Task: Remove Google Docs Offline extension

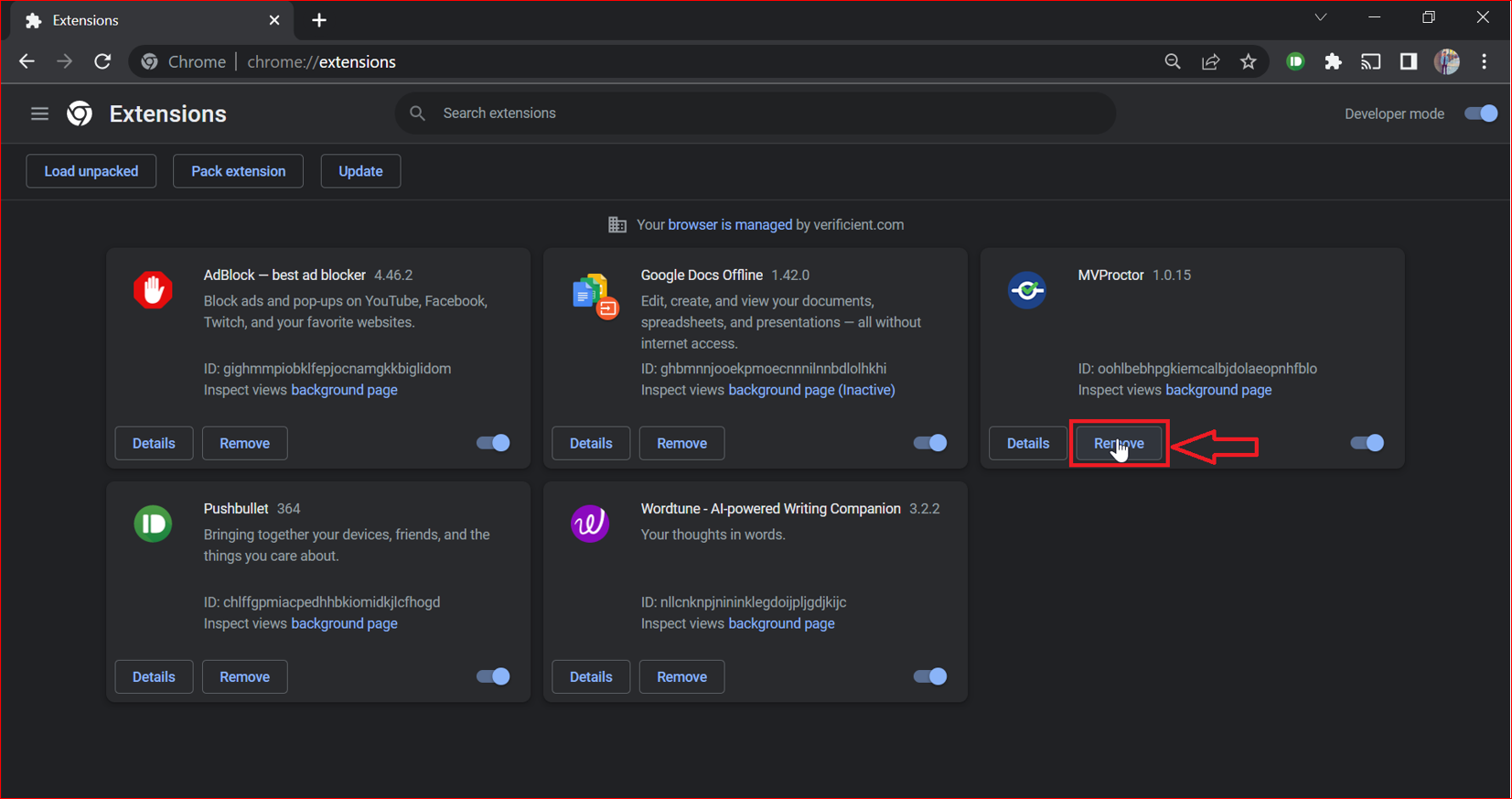Action: (x=681, y=443)
